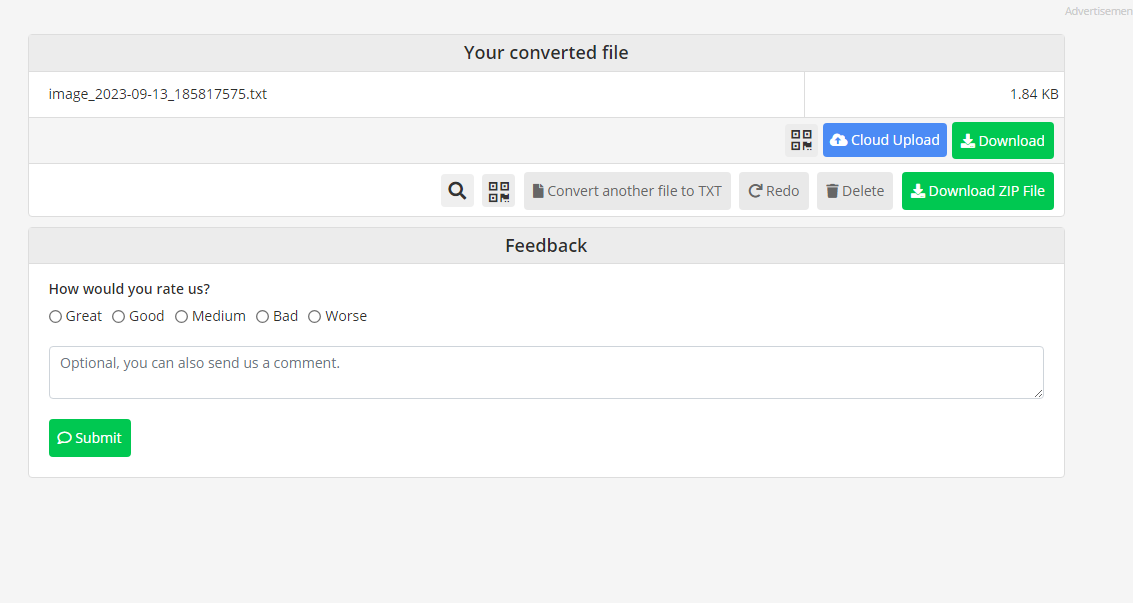Upload the file via Cloud Upload
This screenshot has width=1133, height=603.
click(884, 140)
